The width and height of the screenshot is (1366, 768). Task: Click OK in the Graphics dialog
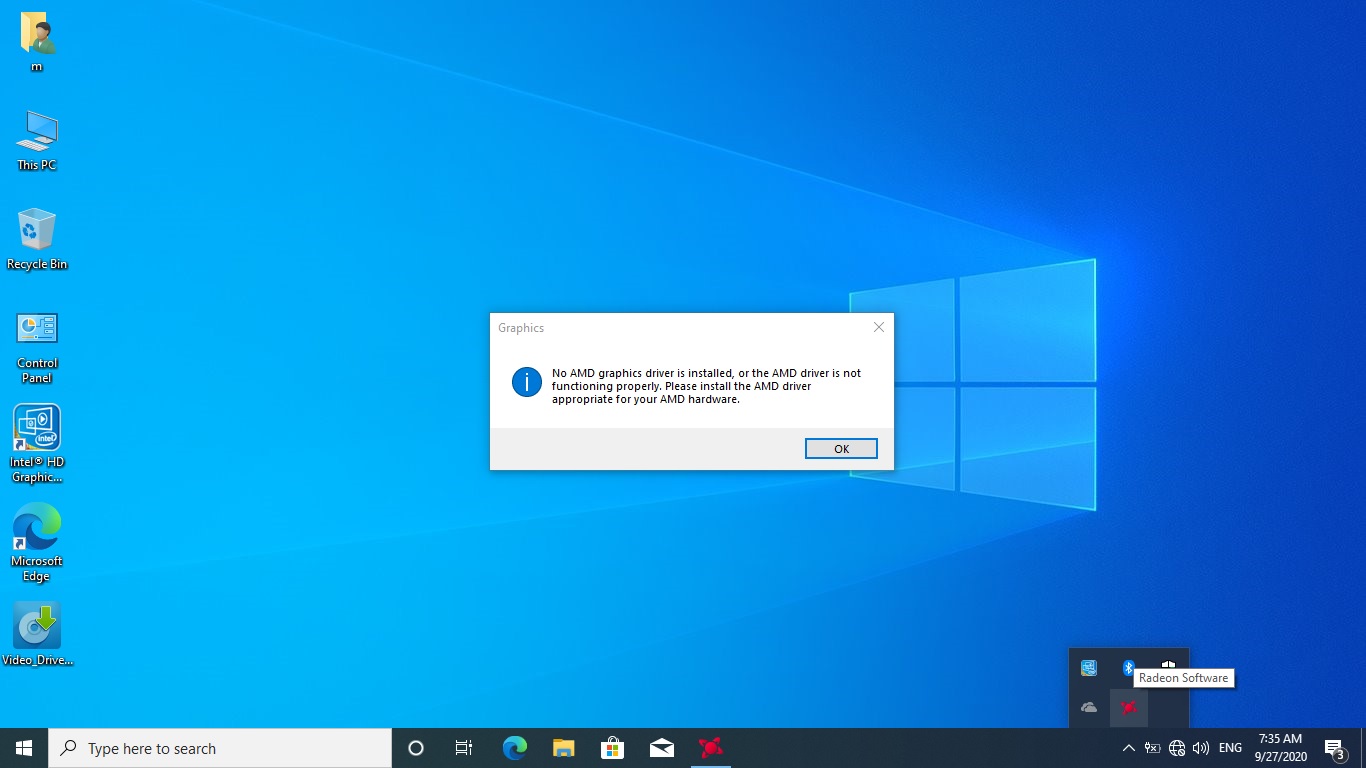coord(841,449)
